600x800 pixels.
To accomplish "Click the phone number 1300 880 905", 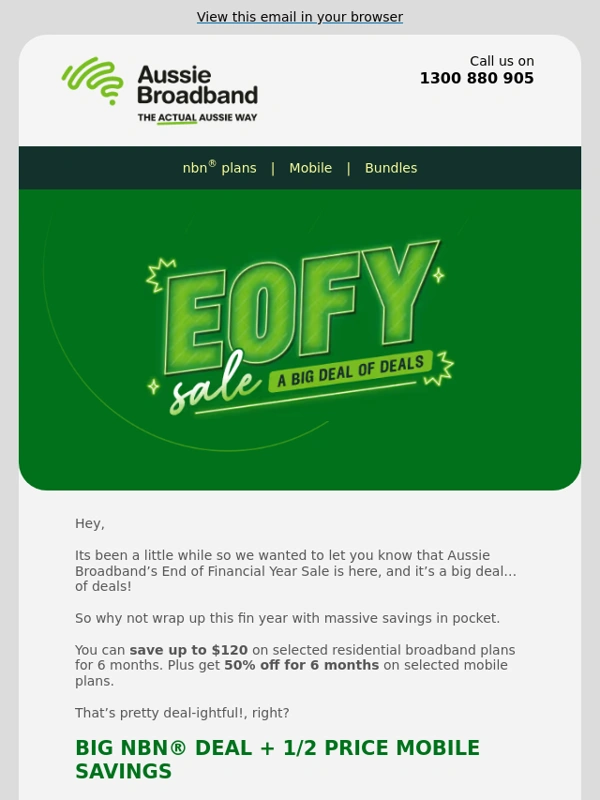I will (476, 79).
